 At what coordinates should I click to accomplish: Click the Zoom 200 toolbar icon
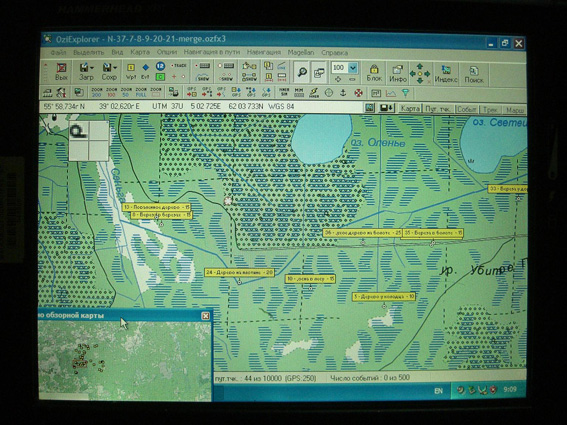[97, 92]
